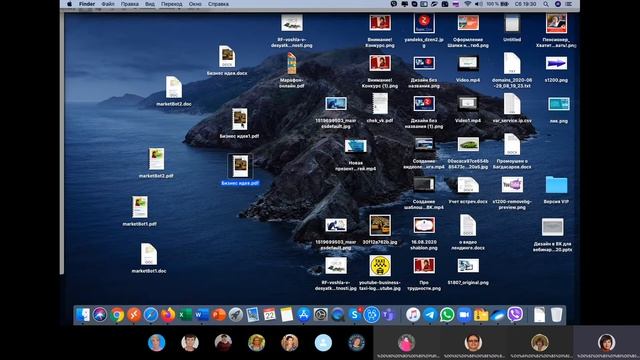Screen dimensions: 640x360
Task: Open Calendar app in the Dock
Action: pyautogui.click(x=269, y=315)
